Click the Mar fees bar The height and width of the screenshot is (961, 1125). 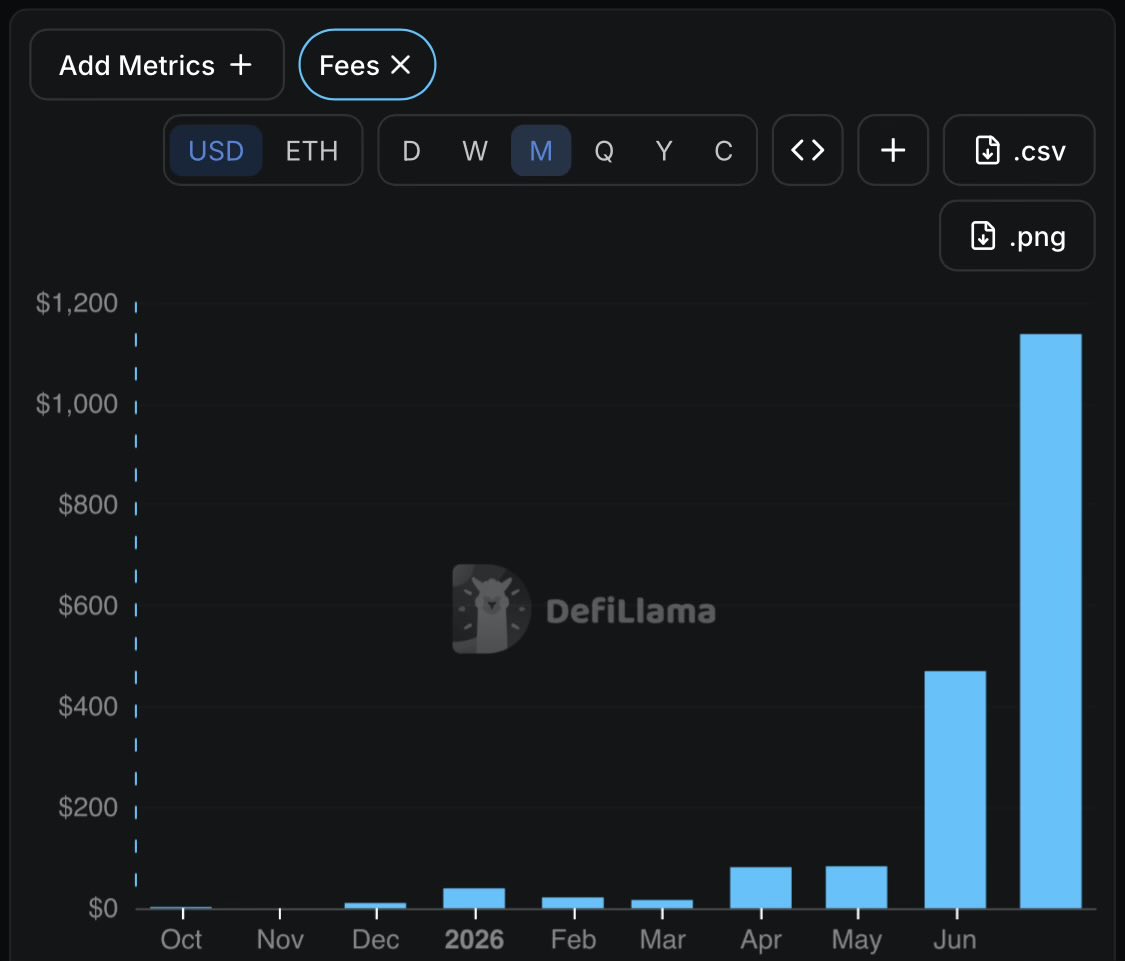(x=662, y=904)
